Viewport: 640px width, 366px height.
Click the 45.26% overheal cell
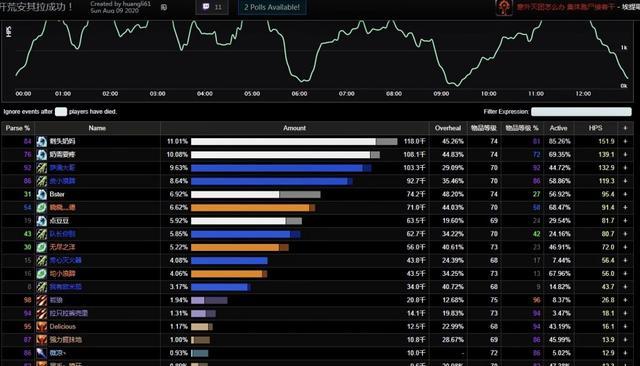coord(453,142)
